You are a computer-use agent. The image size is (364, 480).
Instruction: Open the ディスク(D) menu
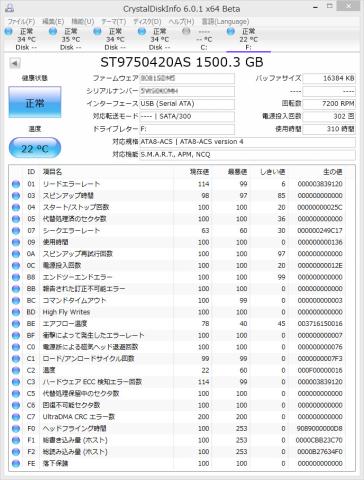147,22
